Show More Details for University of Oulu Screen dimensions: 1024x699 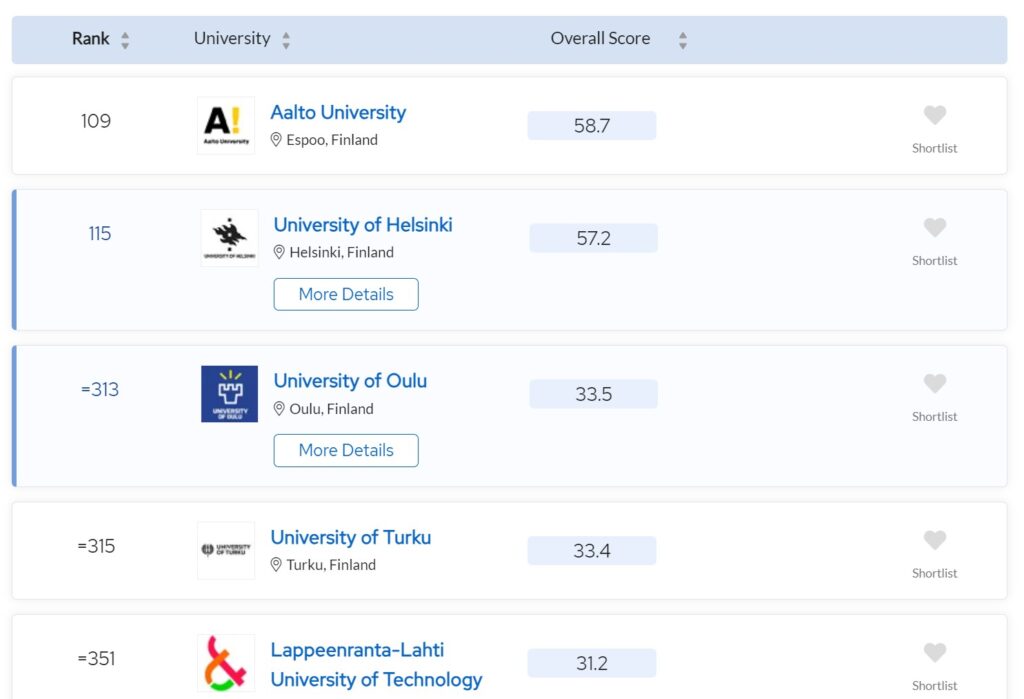click(346, 450)
